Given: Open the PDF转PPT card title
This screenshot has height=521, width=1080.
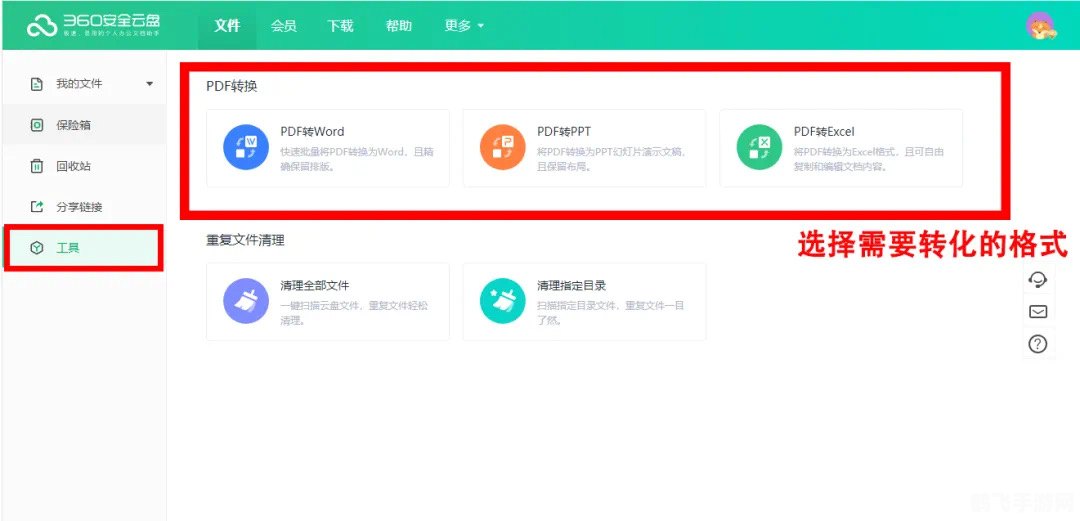Looking at the screenshot, I should pos(564,132).
